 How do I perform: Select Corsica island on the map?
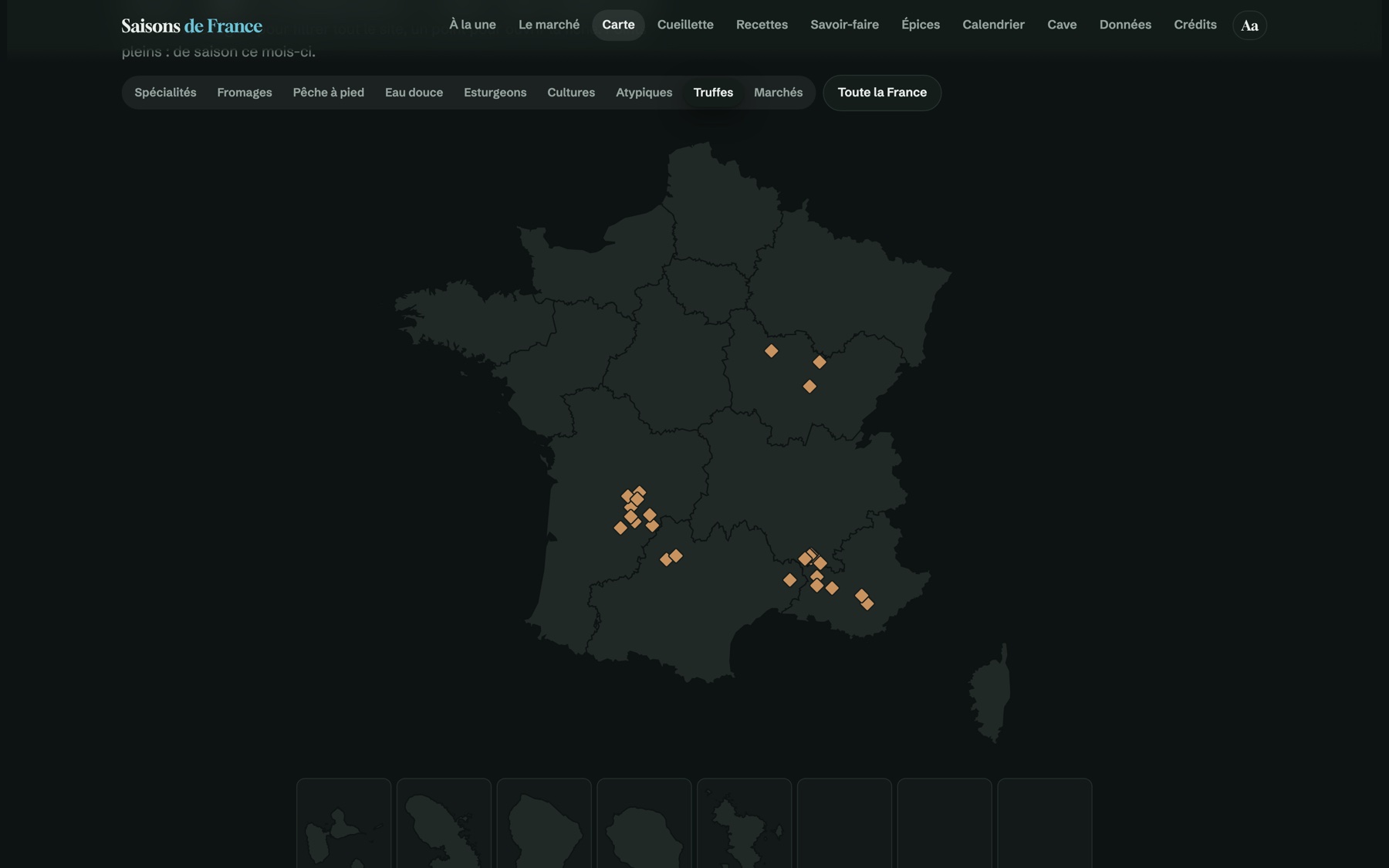[x=991, y=694]
